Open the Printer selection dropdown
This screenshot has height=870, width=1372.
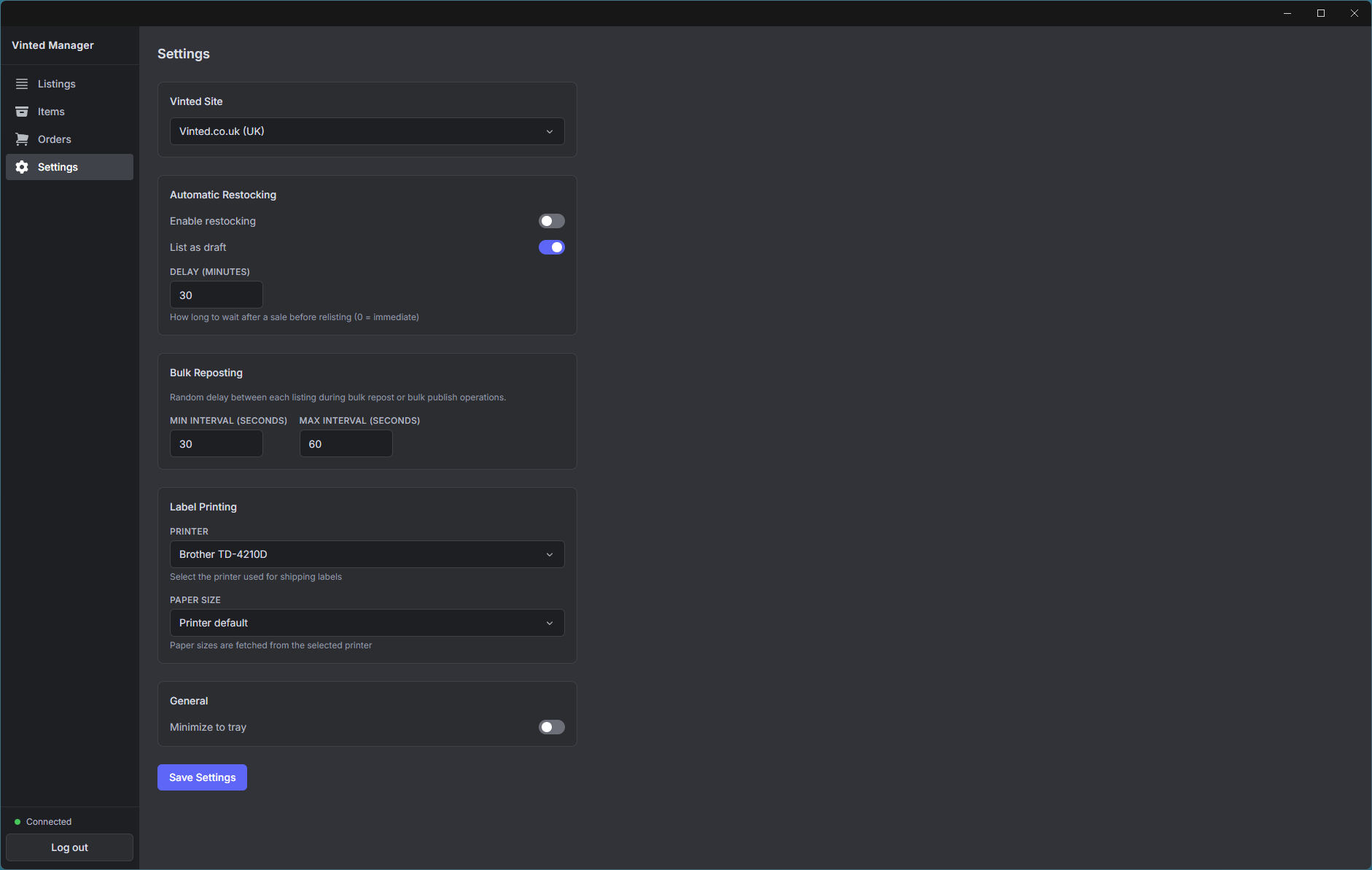[367, 554]
